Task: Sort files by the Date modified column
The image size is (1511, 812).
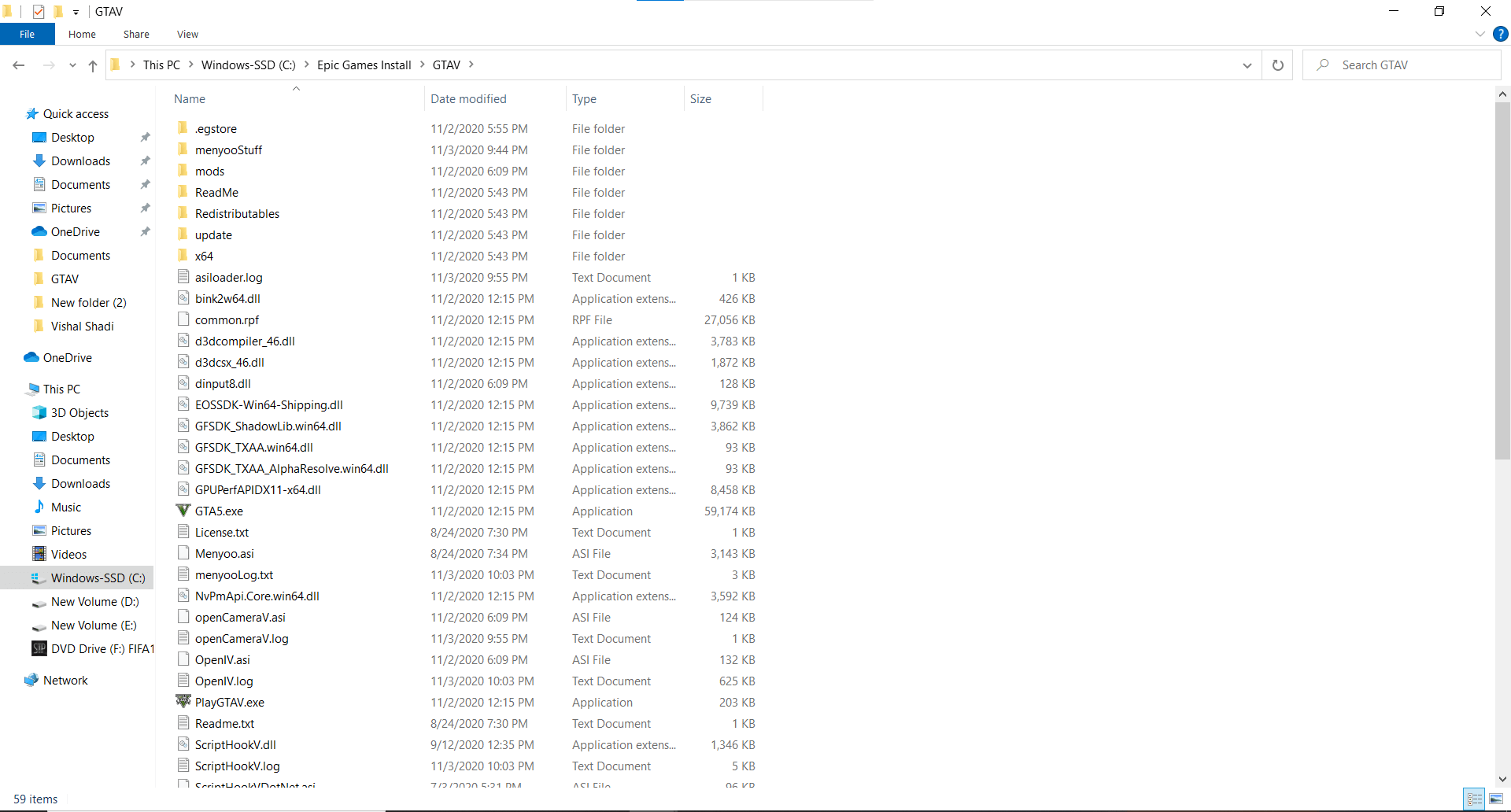Action: [468, 99]
